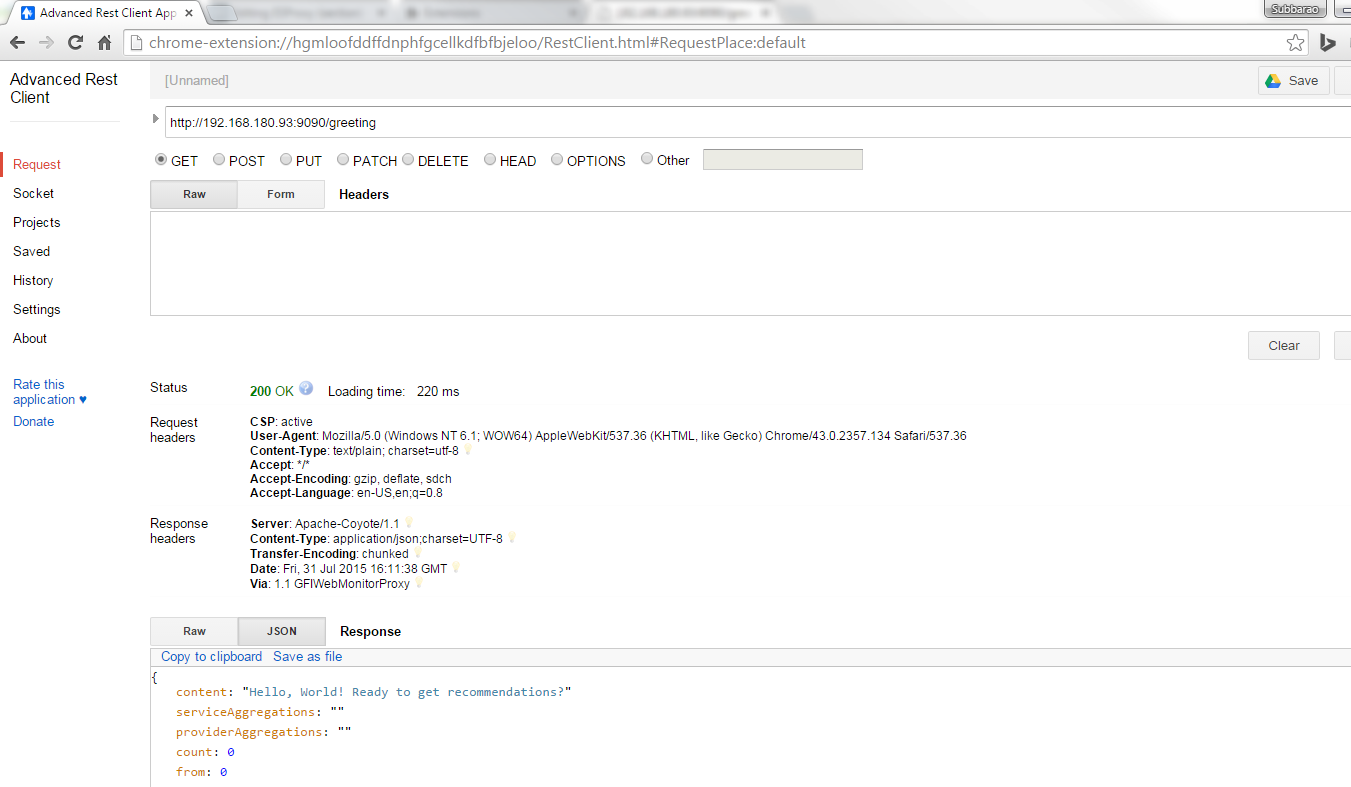
Task: Select the PUT method
Action: click(x=286, y=159)
